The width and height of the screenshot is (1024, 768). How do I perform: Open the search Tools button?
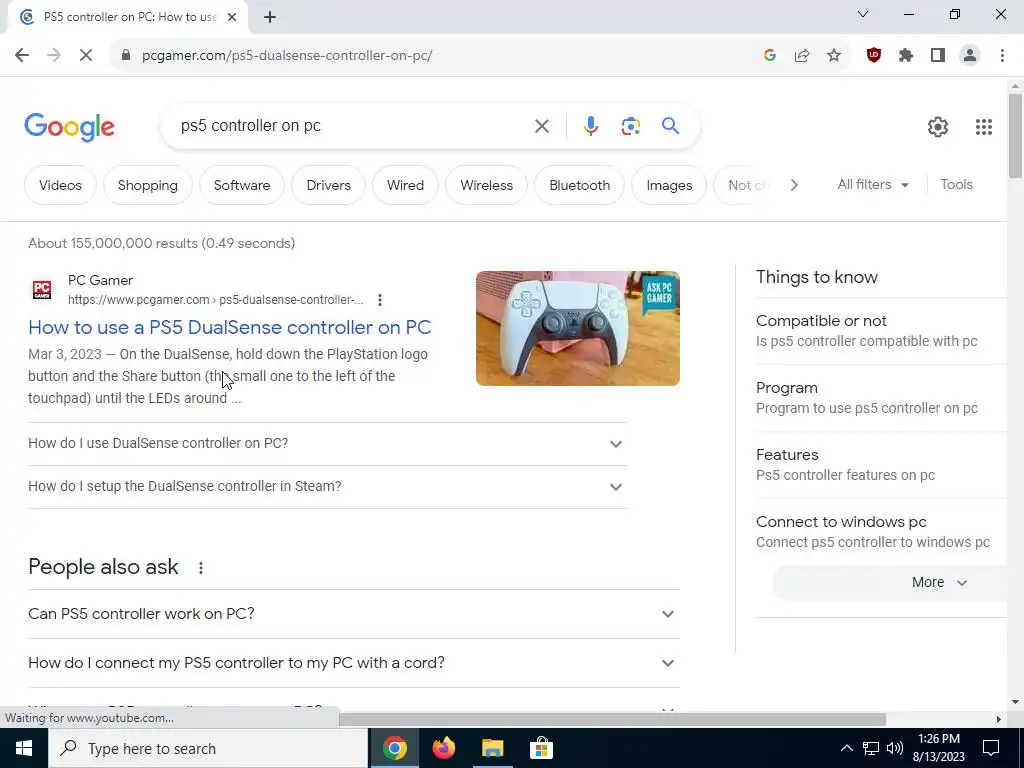(956, 185)
